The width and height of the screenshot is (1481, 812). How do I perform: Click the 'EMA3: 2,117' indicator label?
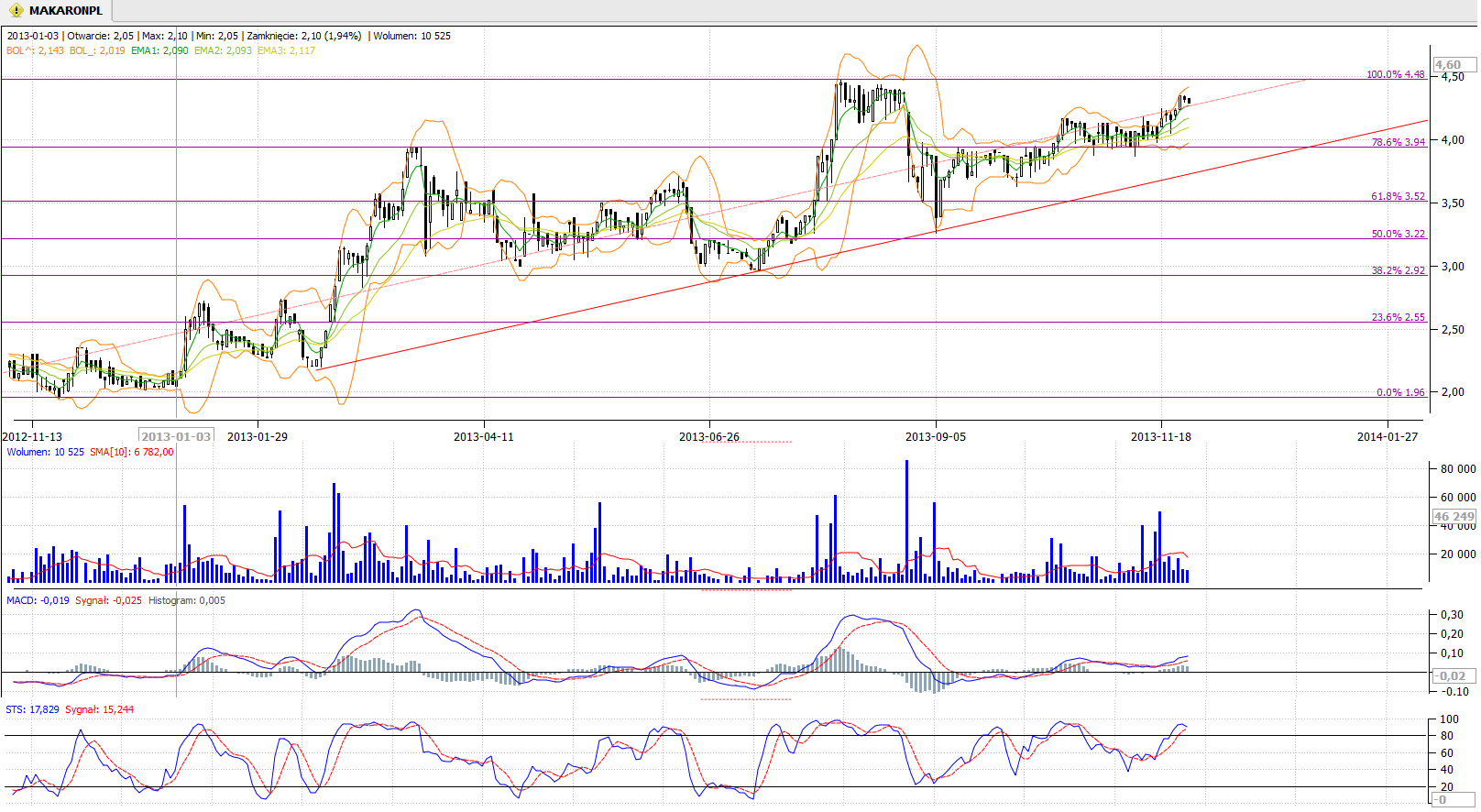click(x=286, y=51)
